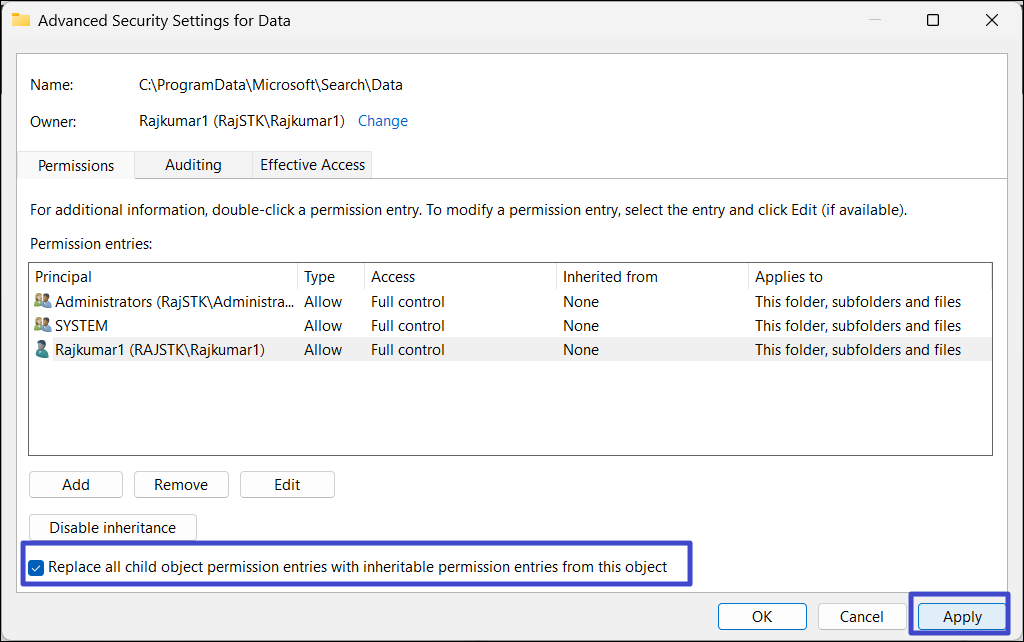Click the SYSTEM group icon
Screen dimensions: 1024x642
(x=43, y=326)
